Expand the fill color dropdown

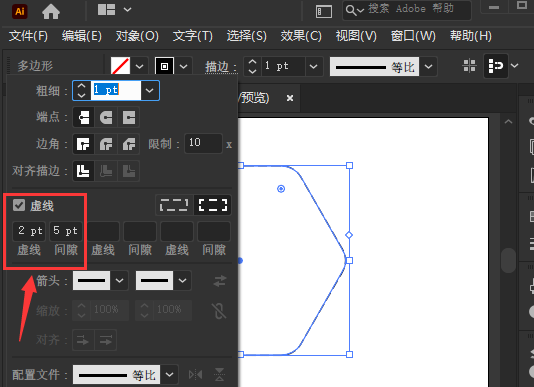[x=140, y=66]
